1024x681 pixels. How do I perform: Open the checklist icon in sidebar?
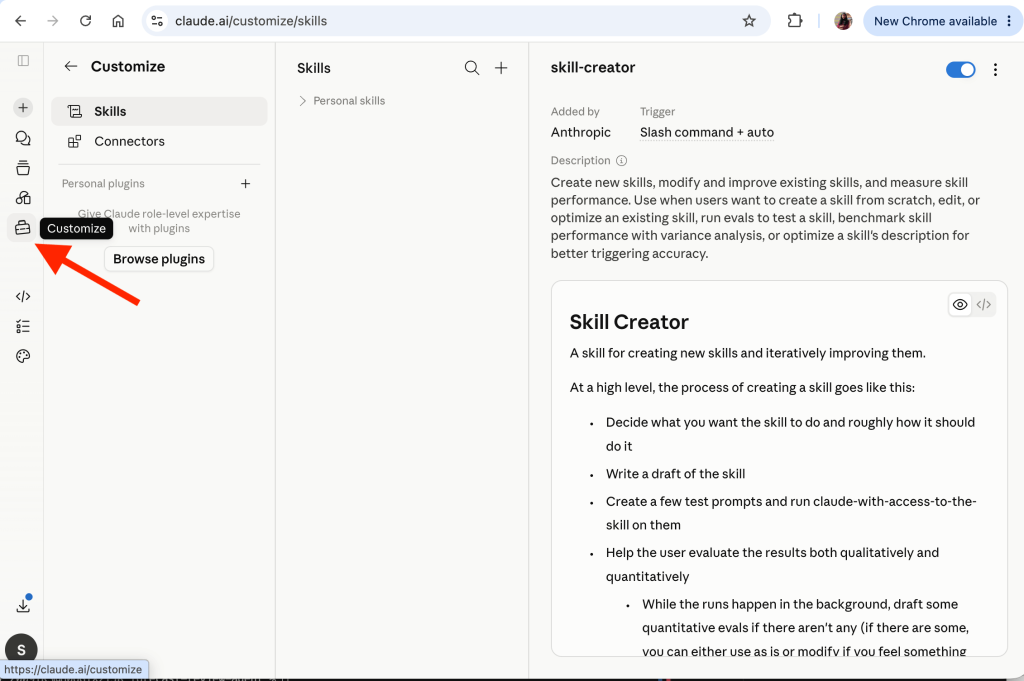click(x=23, y=326)
